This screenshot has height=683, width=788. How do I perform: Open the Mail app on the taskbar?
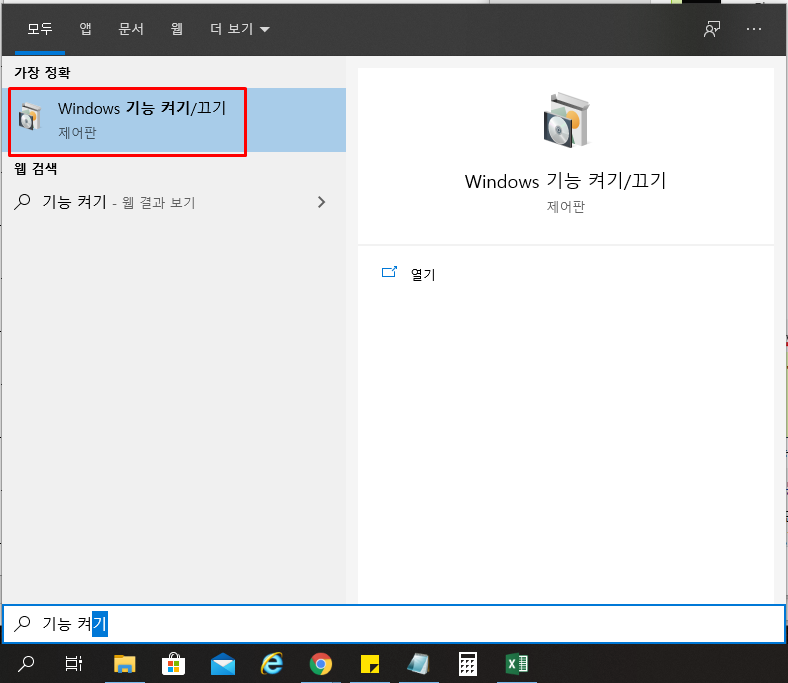(x=223, y=664)
